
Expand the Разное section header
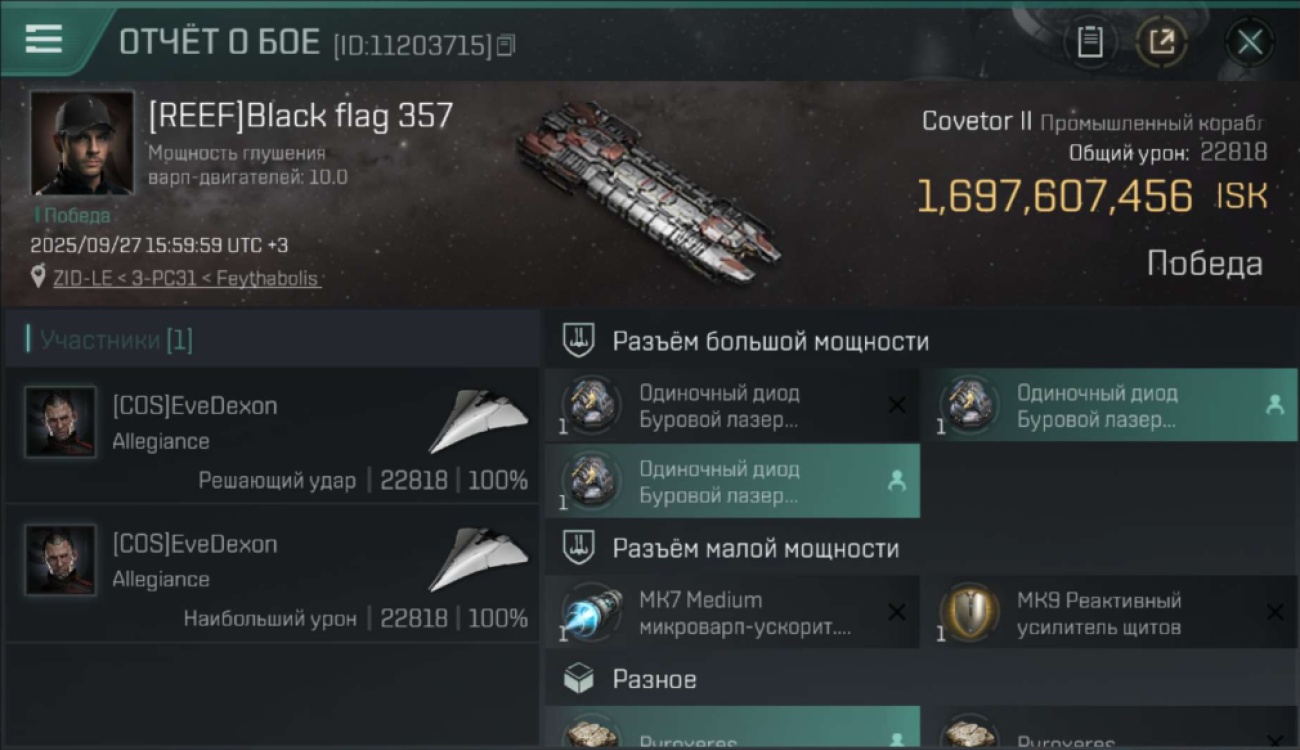(654, 680)
